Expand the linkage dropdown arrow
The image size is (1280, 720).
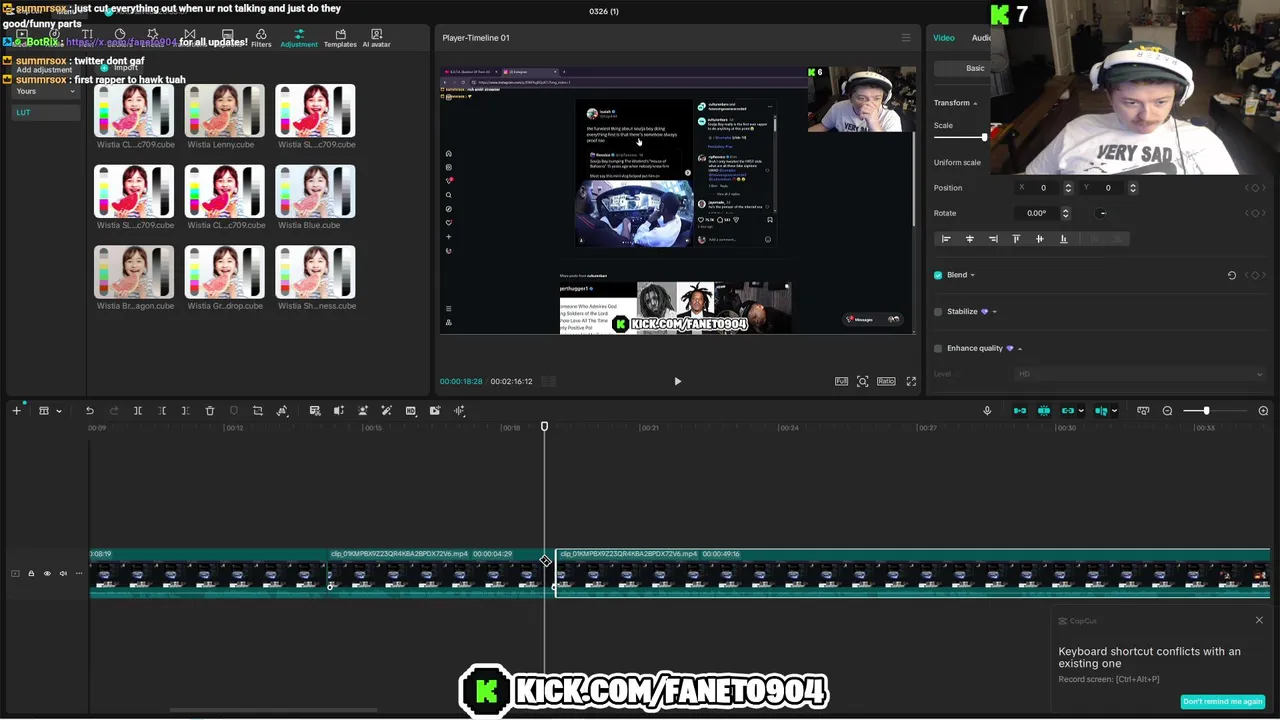click(x=1081, y=411)
